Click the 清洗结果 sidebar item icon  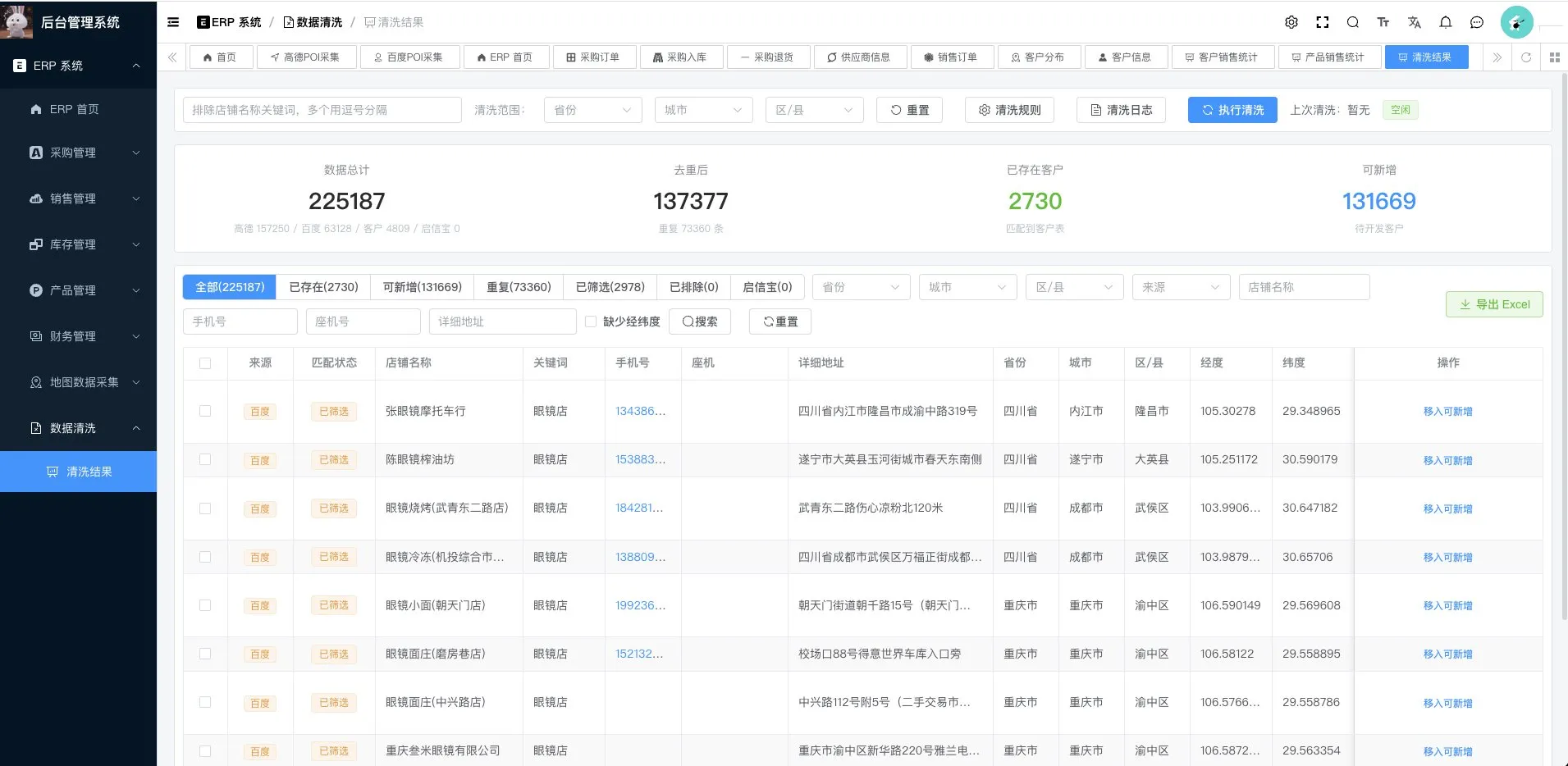(53, 472)
